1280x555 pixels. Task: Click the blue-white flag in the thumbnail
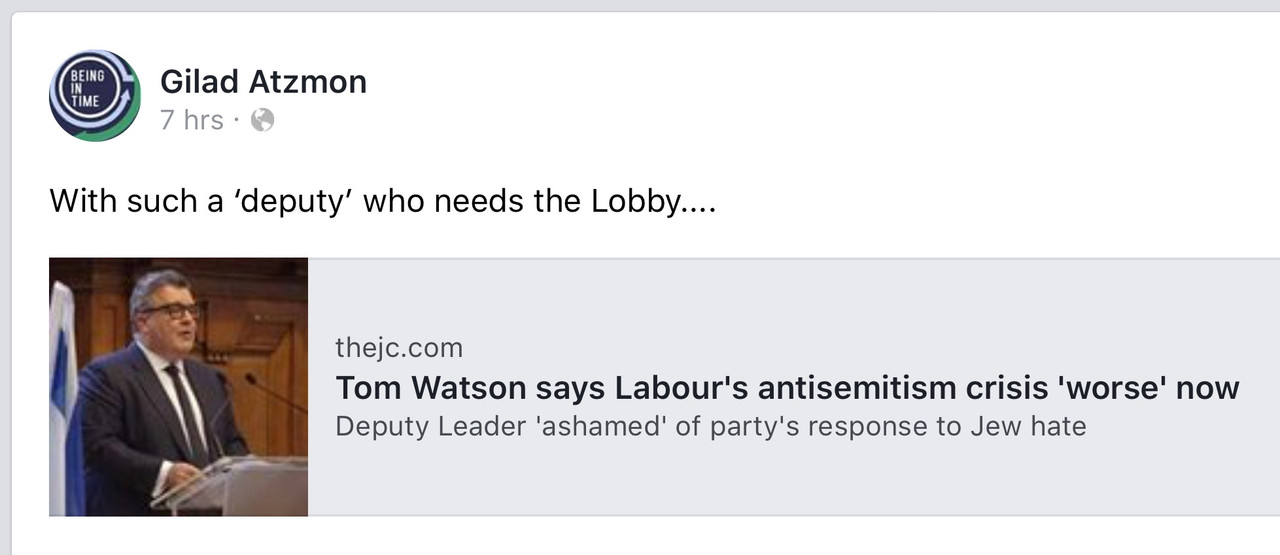[62, 400]
